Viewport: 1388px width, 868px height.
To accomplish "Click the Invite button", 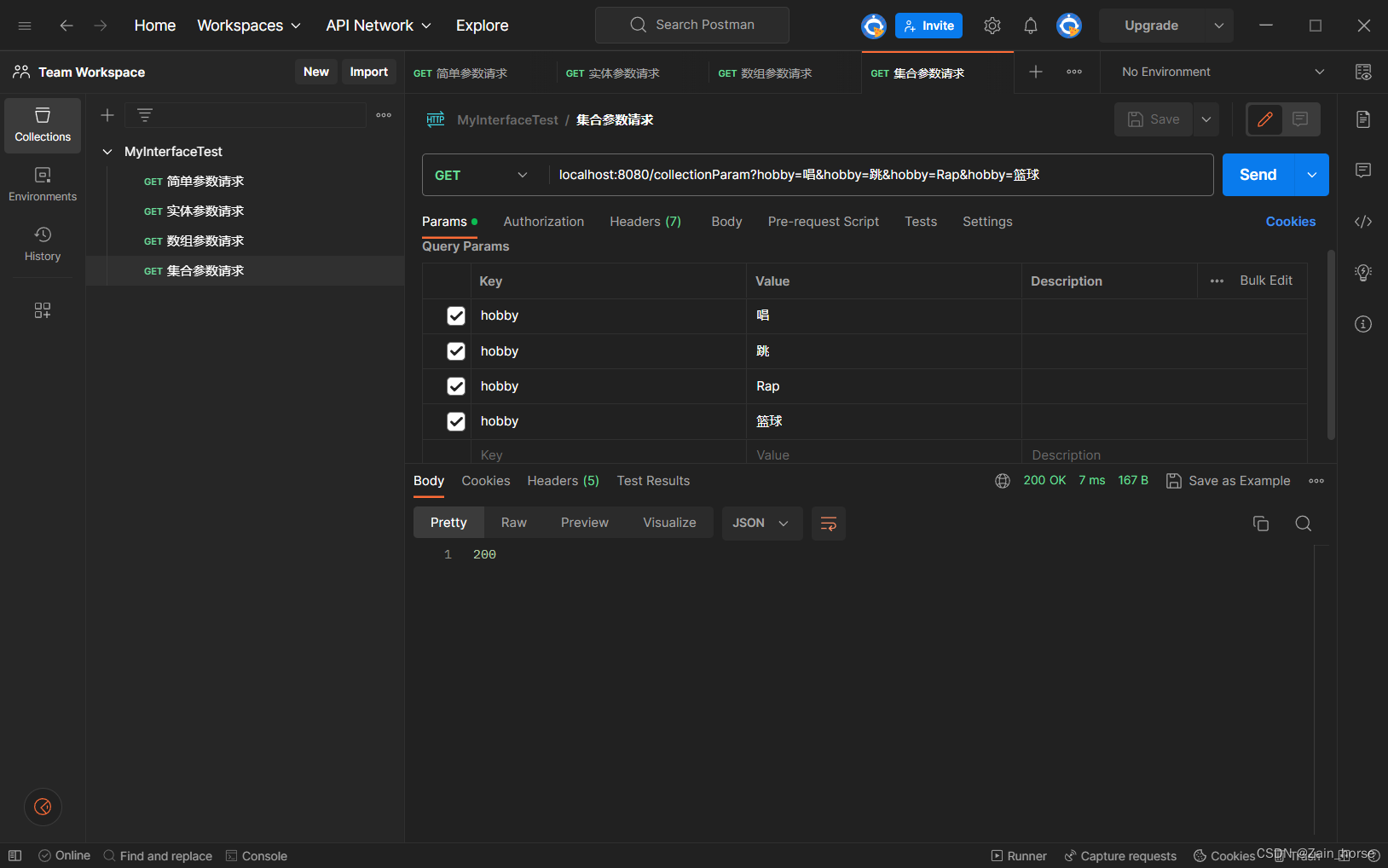I will pos(928,26).
